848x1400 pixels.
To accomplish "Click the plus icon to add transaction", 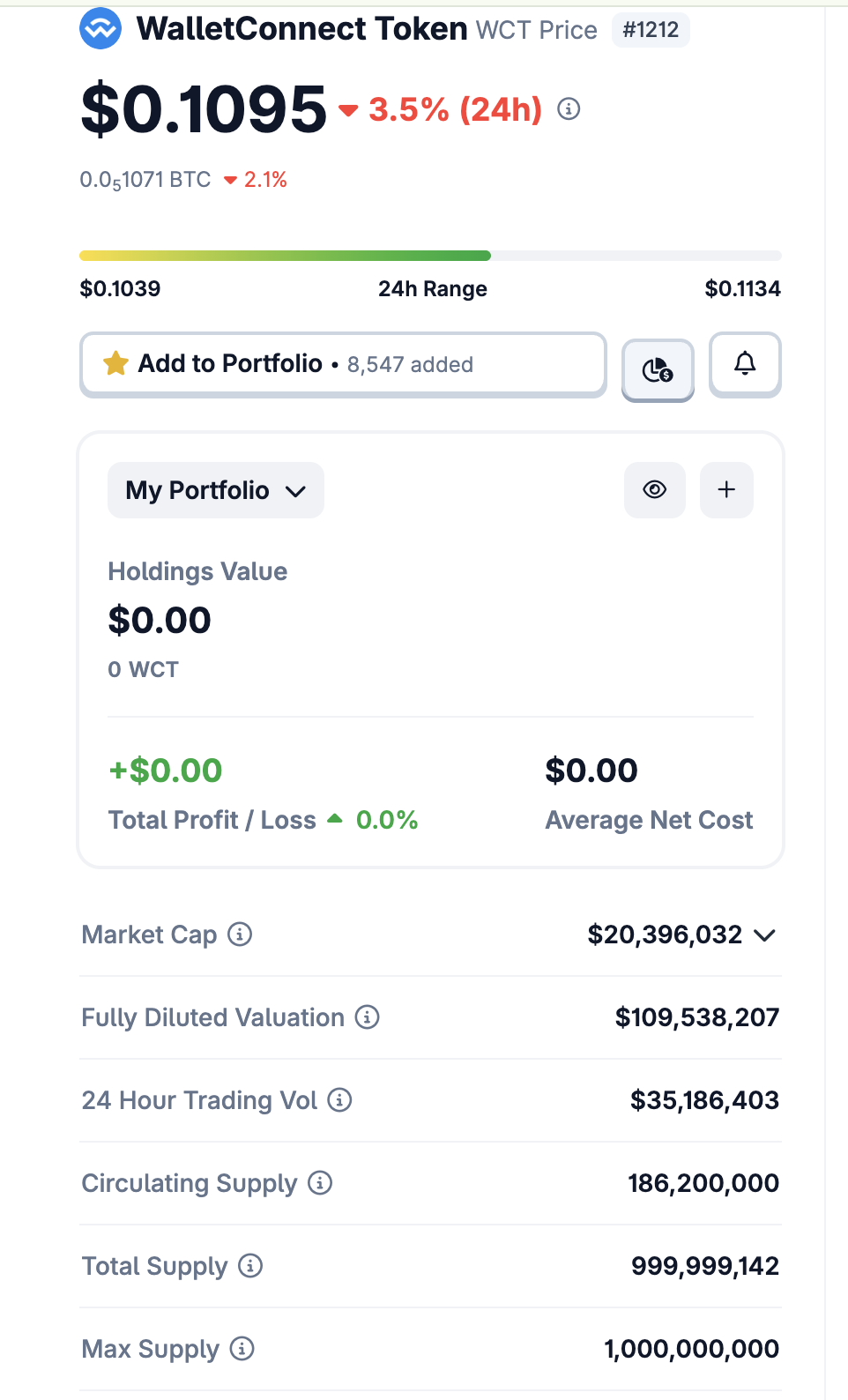I will click(x=726, y=489).
